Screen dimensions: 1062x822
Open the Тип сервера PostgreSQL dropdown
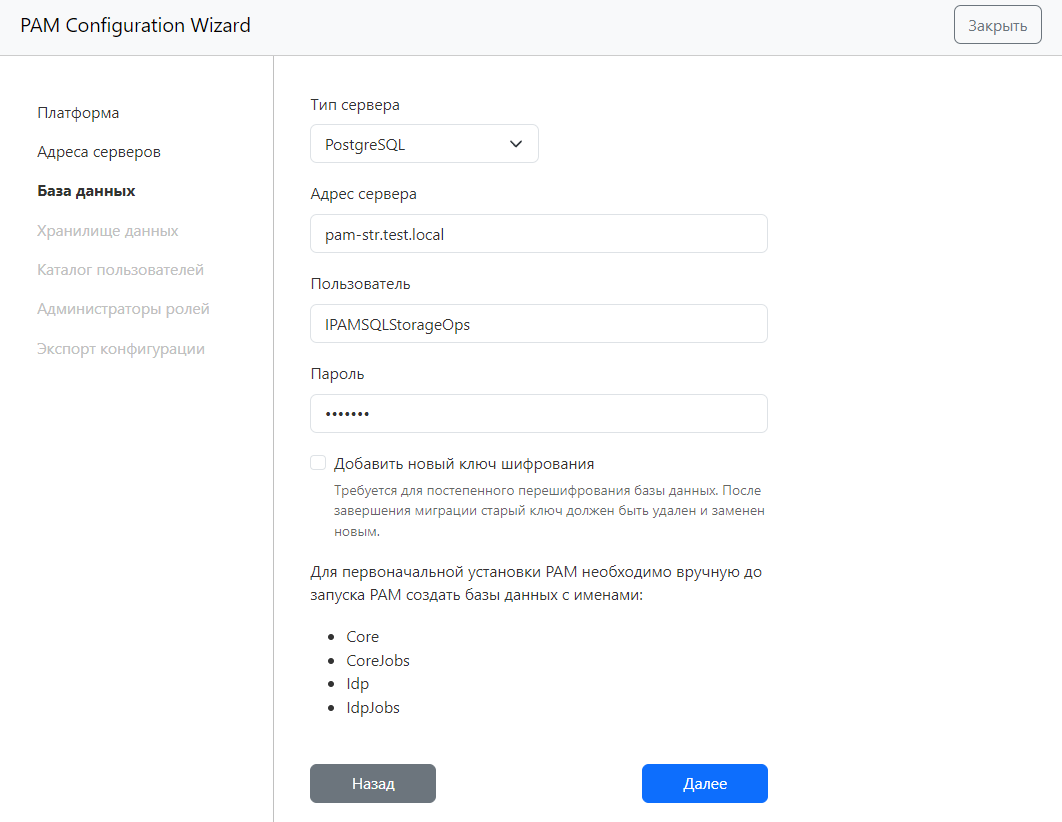tap(424, 144)
